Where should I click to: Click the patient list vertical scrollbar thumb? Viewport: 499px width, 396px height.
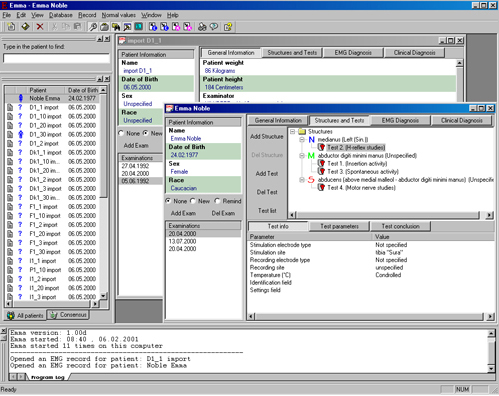point(103,145)
